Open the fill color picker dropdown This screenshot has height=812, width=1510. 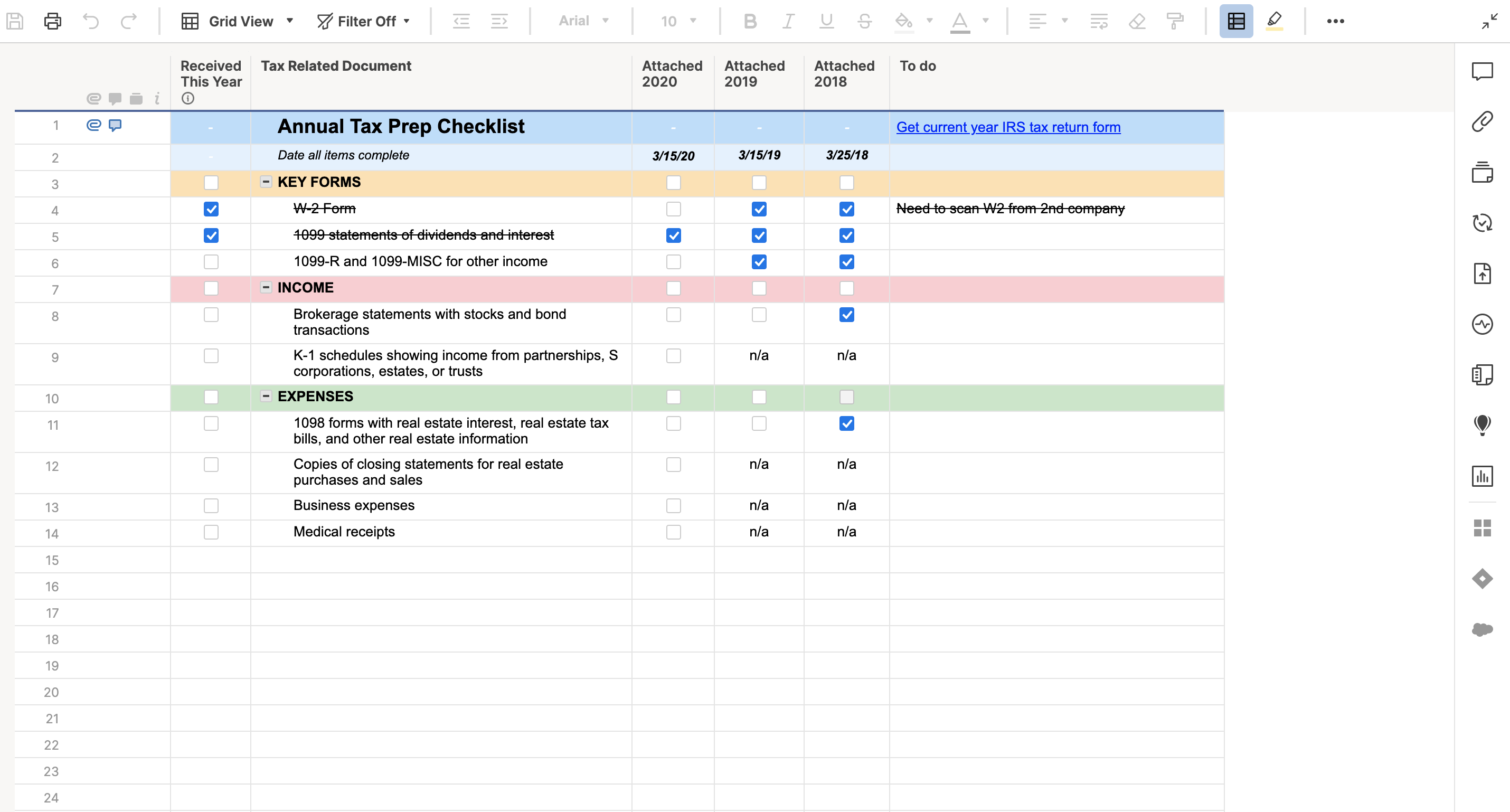click(929, 21)
